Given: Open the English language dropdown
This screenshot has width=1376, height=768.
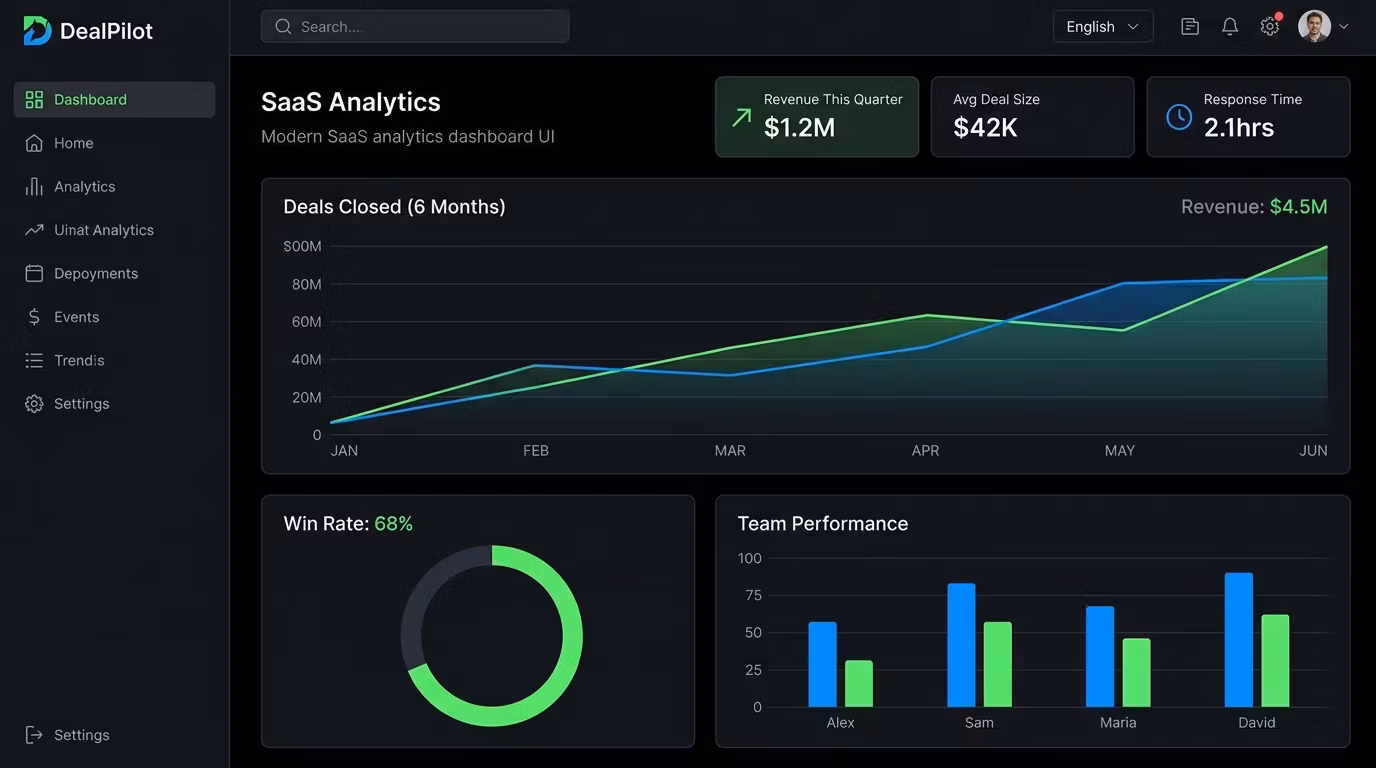Looking at the screenshot, I should pyautogui.click(x=1103, y=27).
